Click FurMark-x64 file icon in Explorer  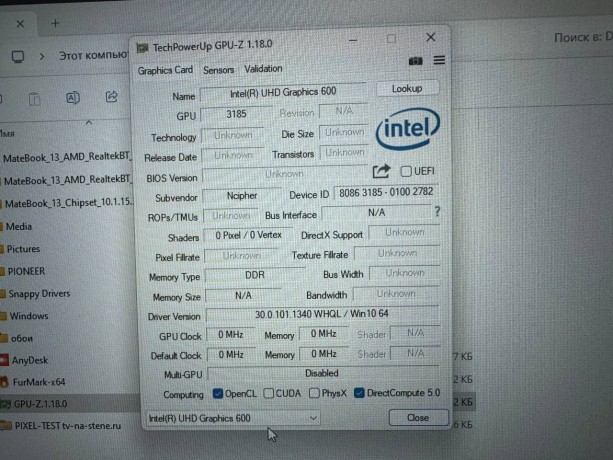5,382
